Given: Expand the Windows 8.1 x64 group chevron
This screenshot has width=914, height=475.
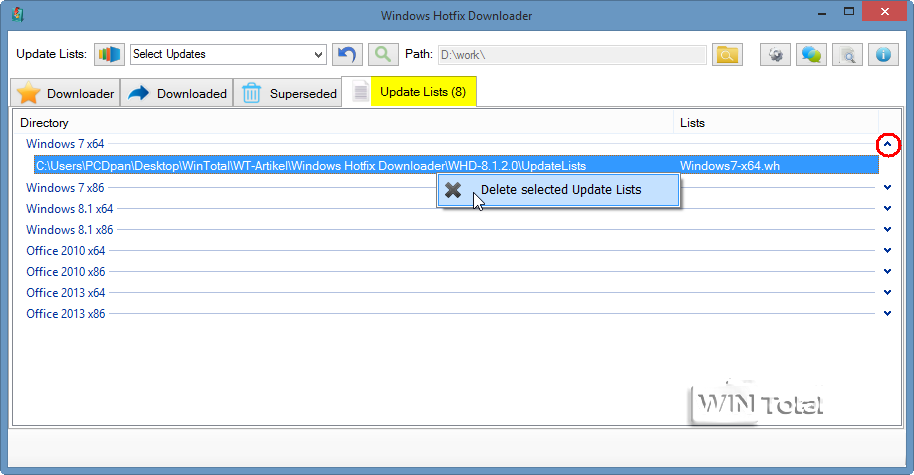Looking at the screenshot, I should coord(888,209).
